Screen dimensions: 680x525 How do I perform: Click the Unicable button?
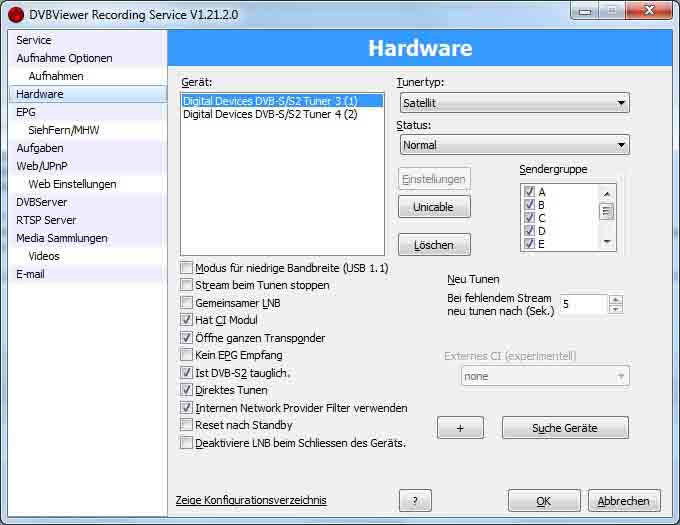pyautogui.click(x=434, y=207)
